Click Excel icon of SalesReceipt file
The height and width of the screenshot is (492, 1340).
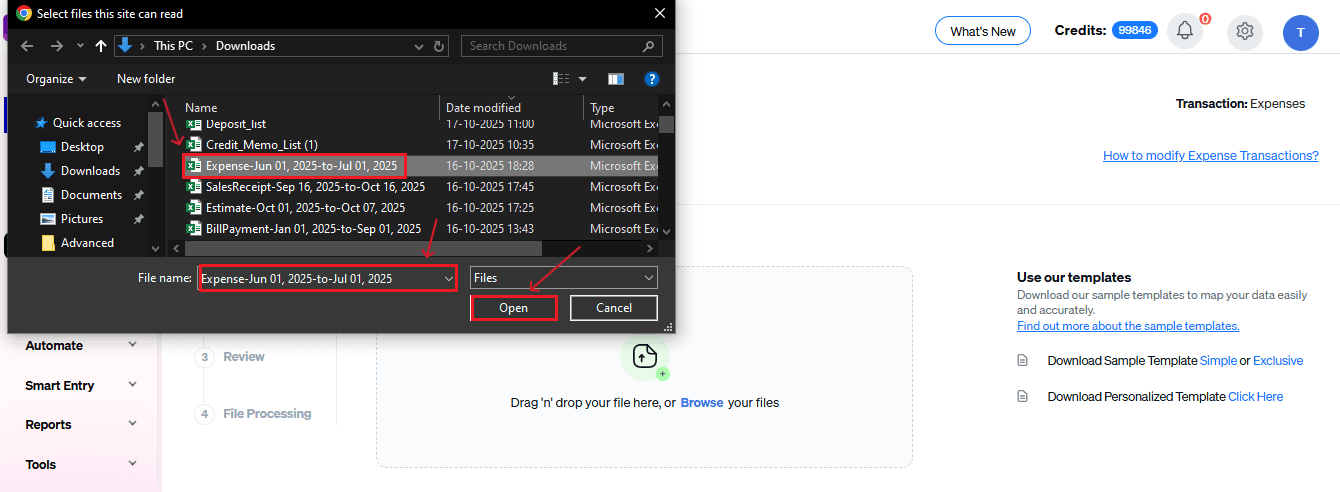(195, 187)
